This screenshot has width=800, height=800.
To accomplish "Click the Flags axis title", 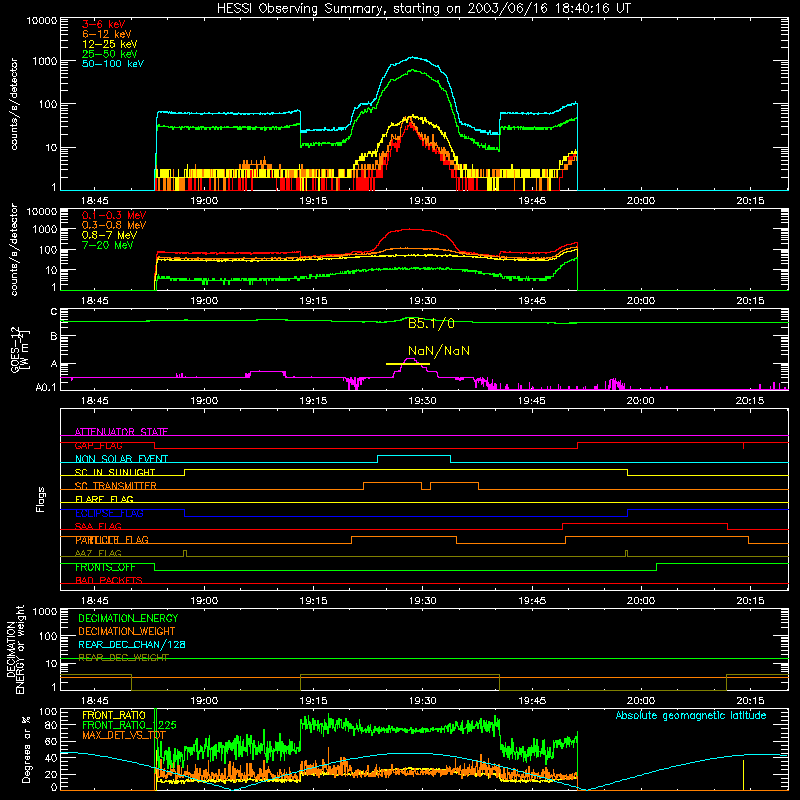I will point(40,499).
